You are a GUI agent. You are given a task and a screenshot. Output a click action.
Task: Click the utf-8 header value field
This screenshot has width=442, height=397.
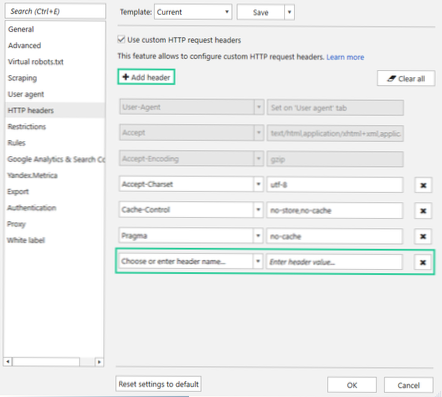click(335, 185)
